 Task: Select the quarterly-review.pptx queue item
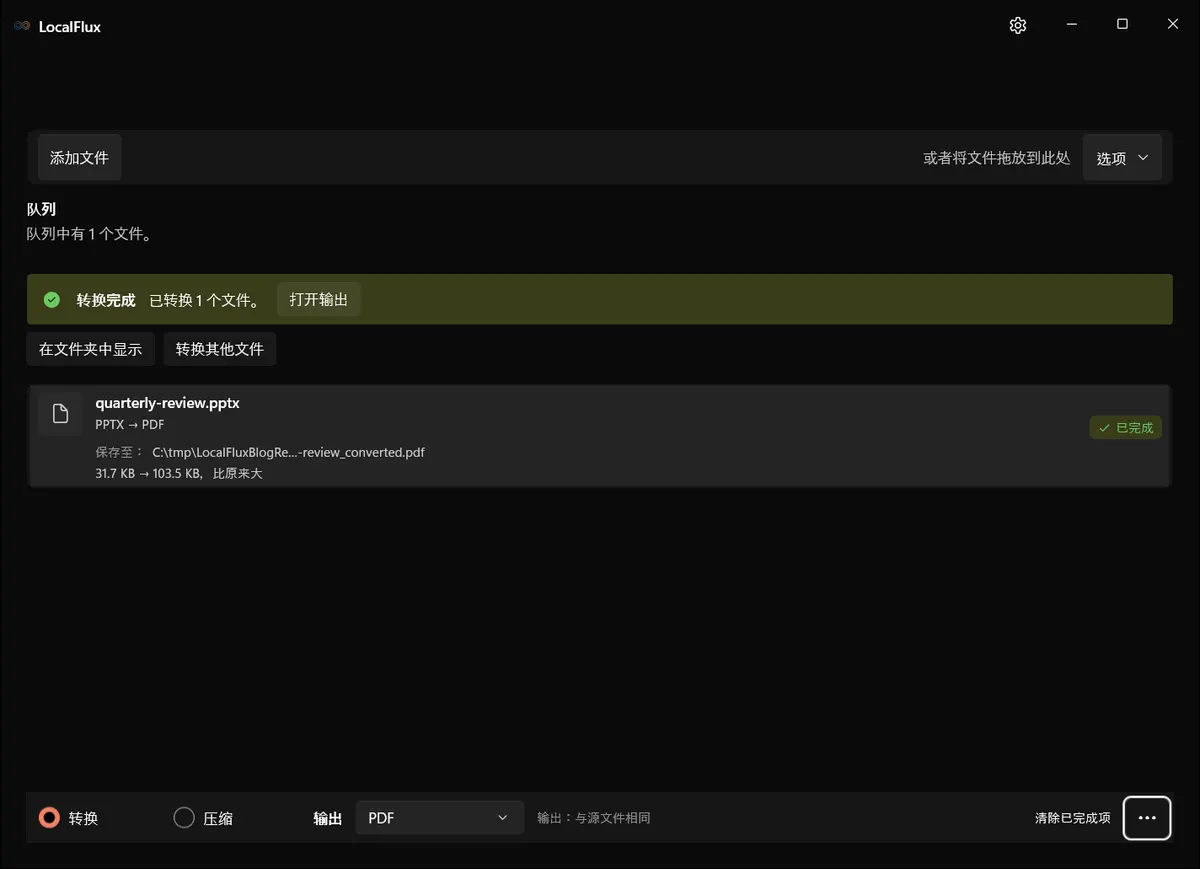[599, 436]
